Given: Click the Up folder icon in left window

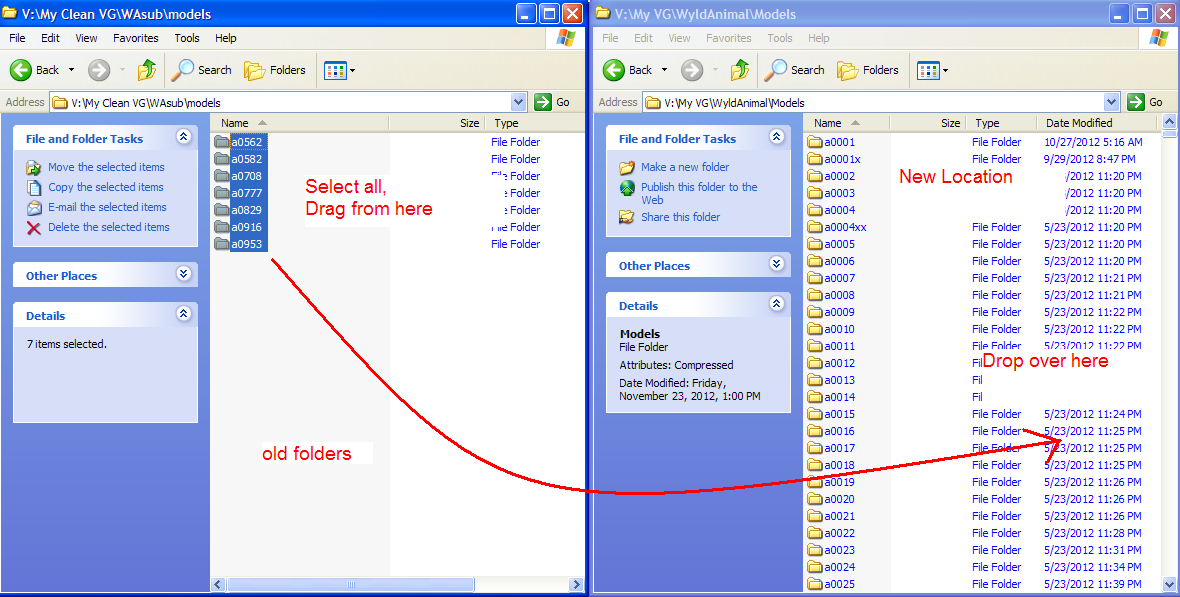Looking at the screenshot, I should 147,70.
